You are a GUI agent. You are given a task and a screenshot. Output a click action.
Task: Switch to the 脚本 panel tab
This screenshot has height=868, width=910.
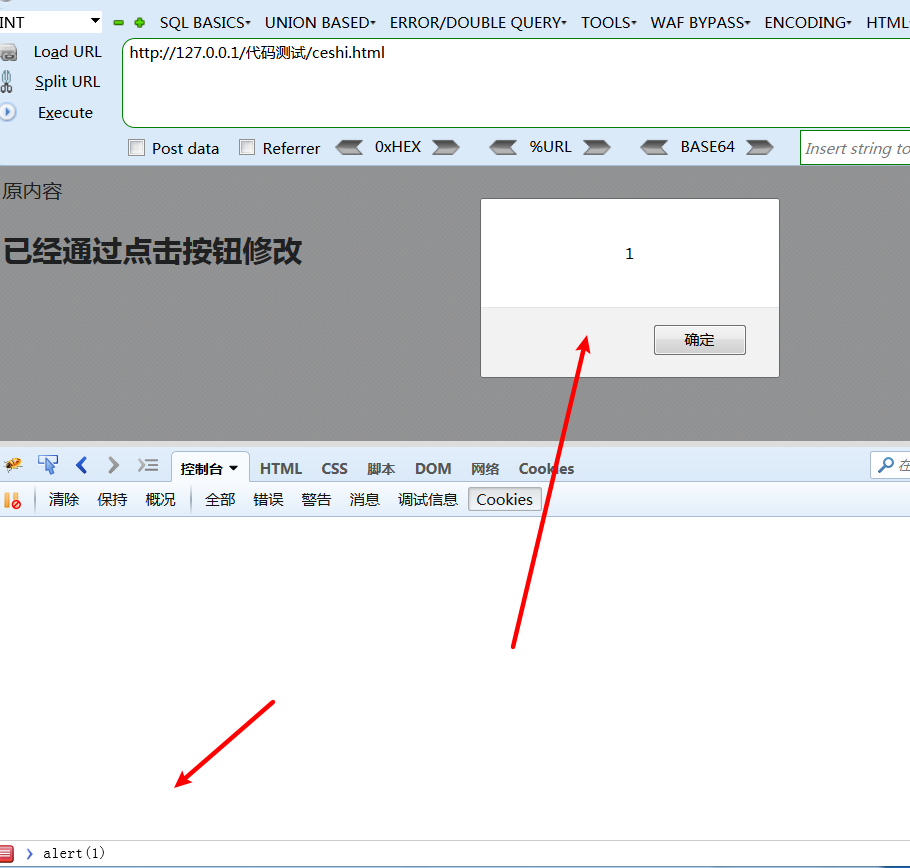coord(381,469)
